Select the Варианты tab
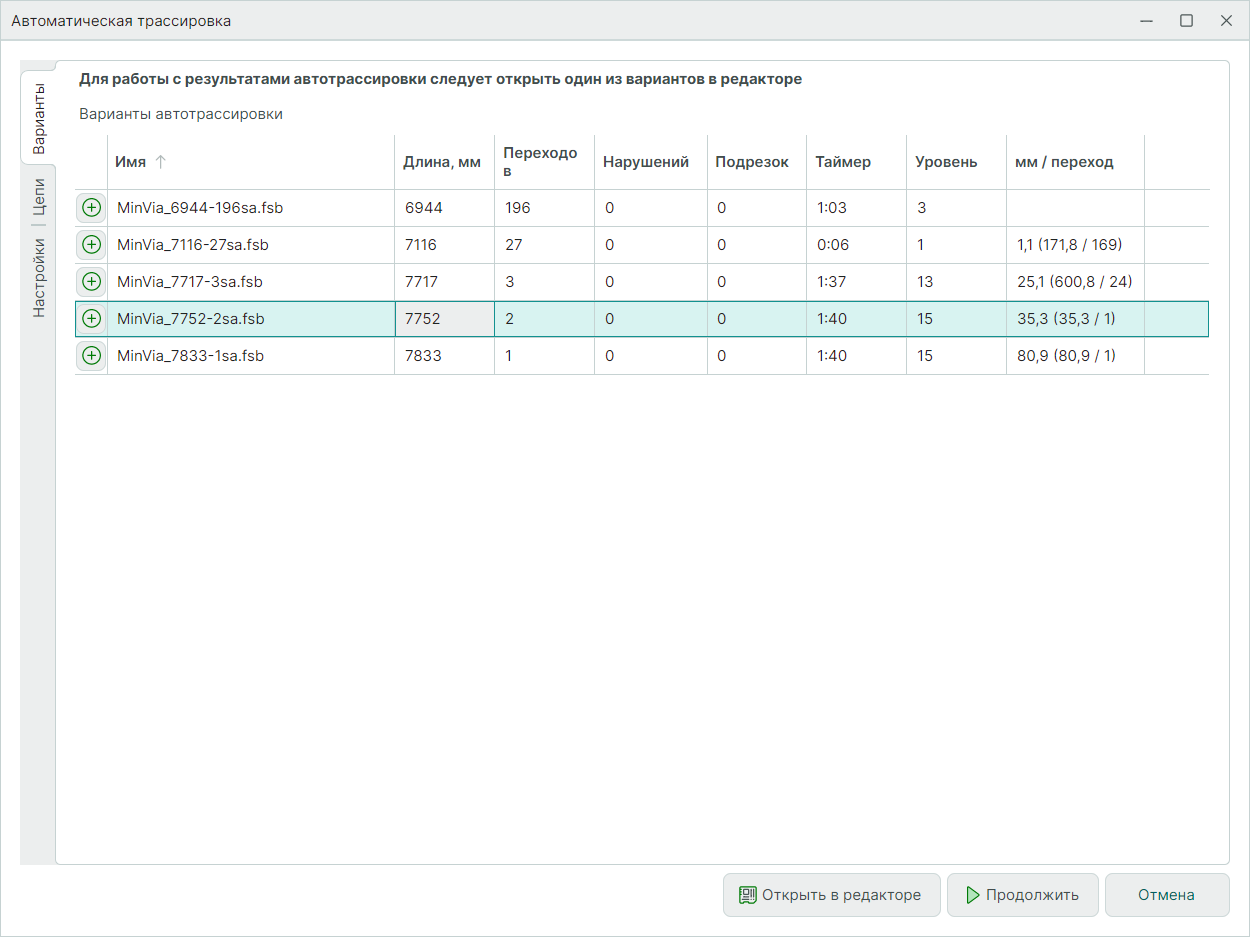Viewport: 1250px width, 937px height. pos(38,118)
